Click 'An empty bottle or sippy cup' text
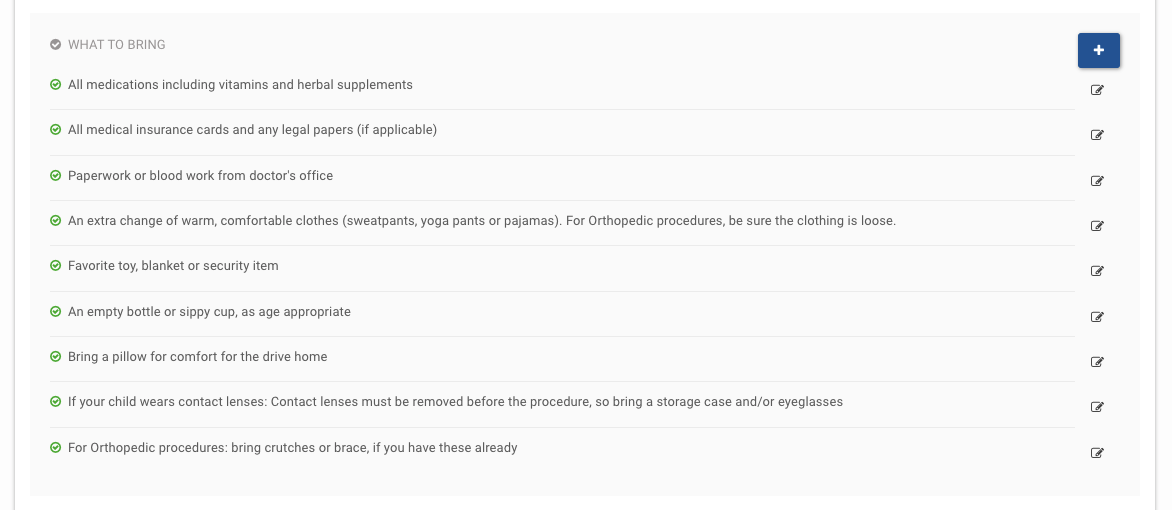Viewport: 1172px width, 510px height. [209, 311]
